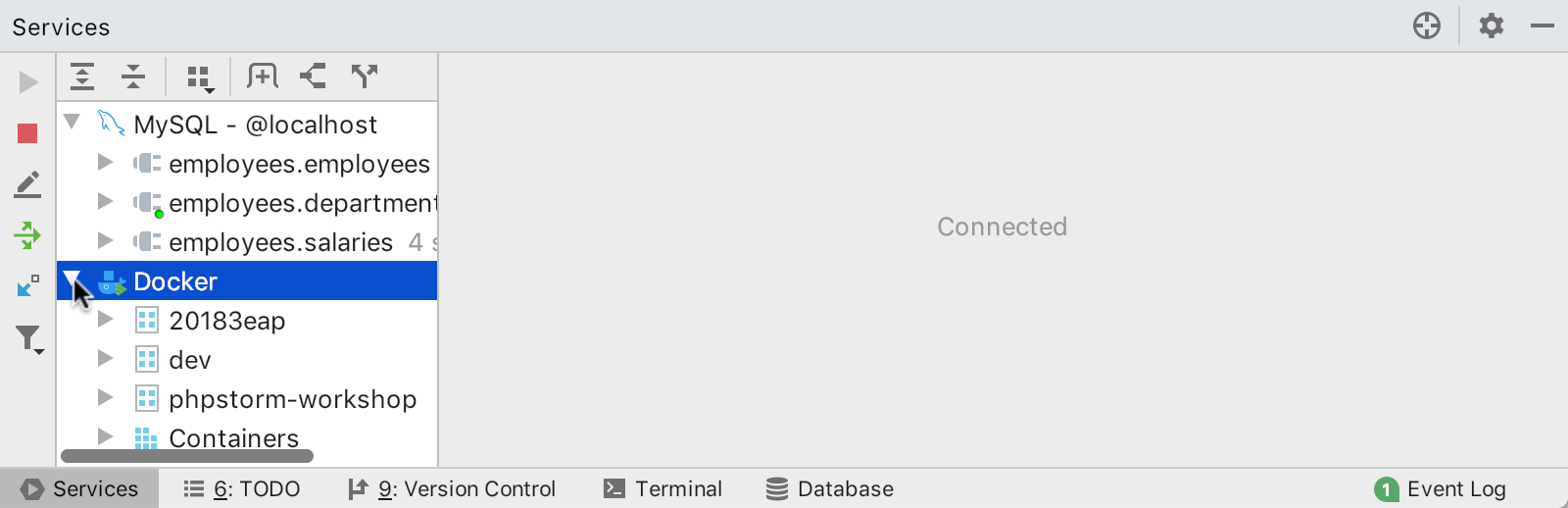Screen dimensions: 1568x508
Task: Click the Edit Configuration pencil icon
Action: [x=27, y=184]
